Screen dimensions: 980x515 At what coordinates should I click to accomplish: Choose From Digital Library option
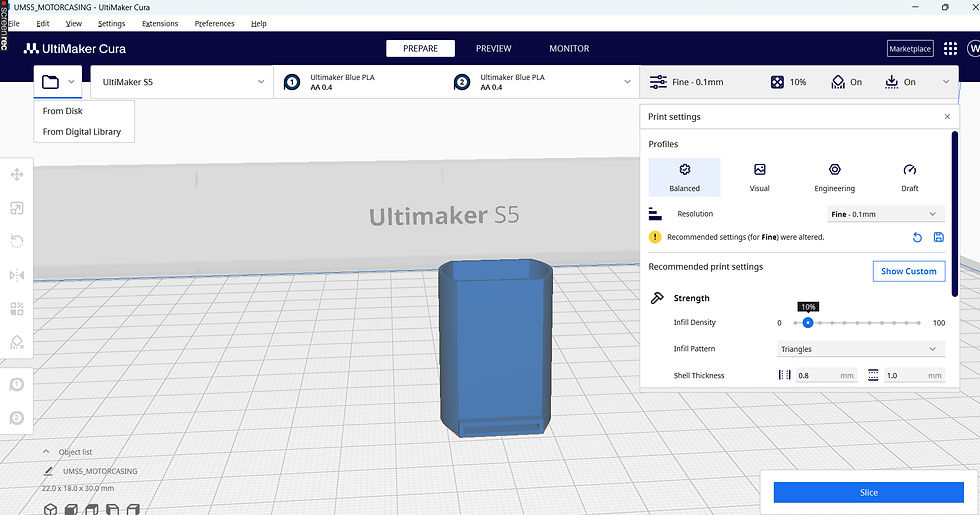tap(84, 132)
